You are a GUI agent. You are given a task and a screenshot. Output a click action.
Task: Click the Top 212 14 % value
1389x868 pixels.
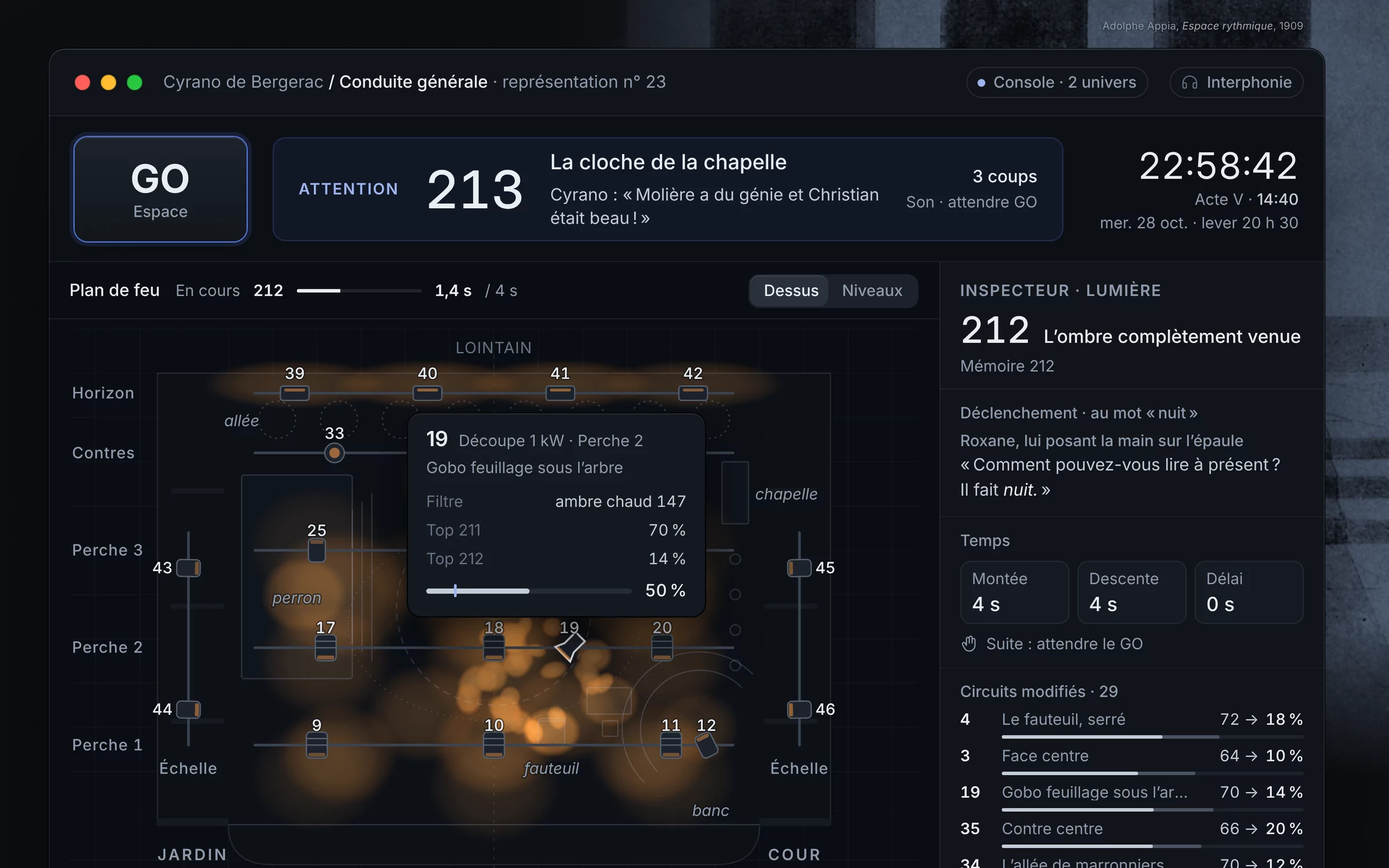click(667, 558)
